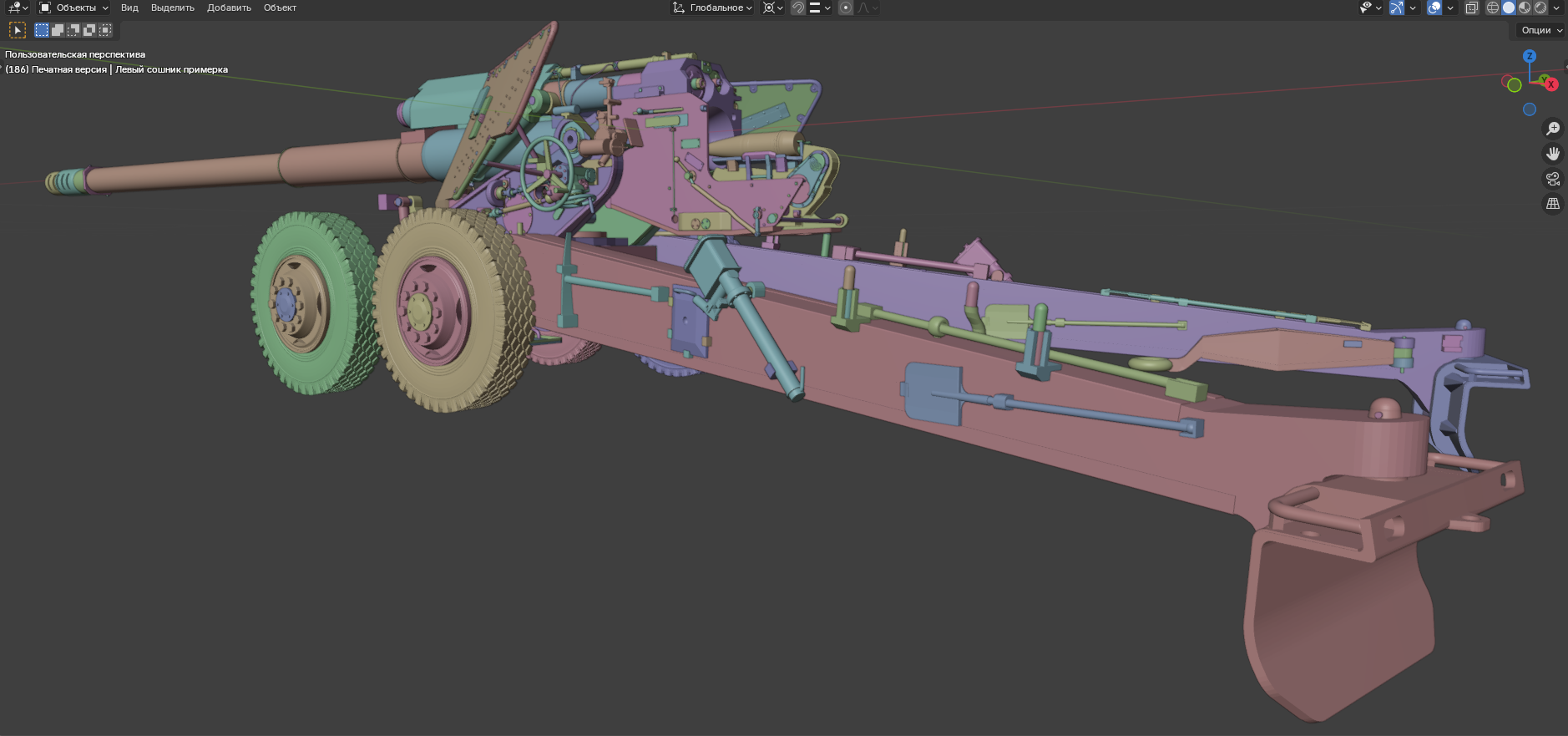Choose 'set new selection' mode icon
Image resolution: width=1568 pixels, height=736 pixels.
coord(42,30)
